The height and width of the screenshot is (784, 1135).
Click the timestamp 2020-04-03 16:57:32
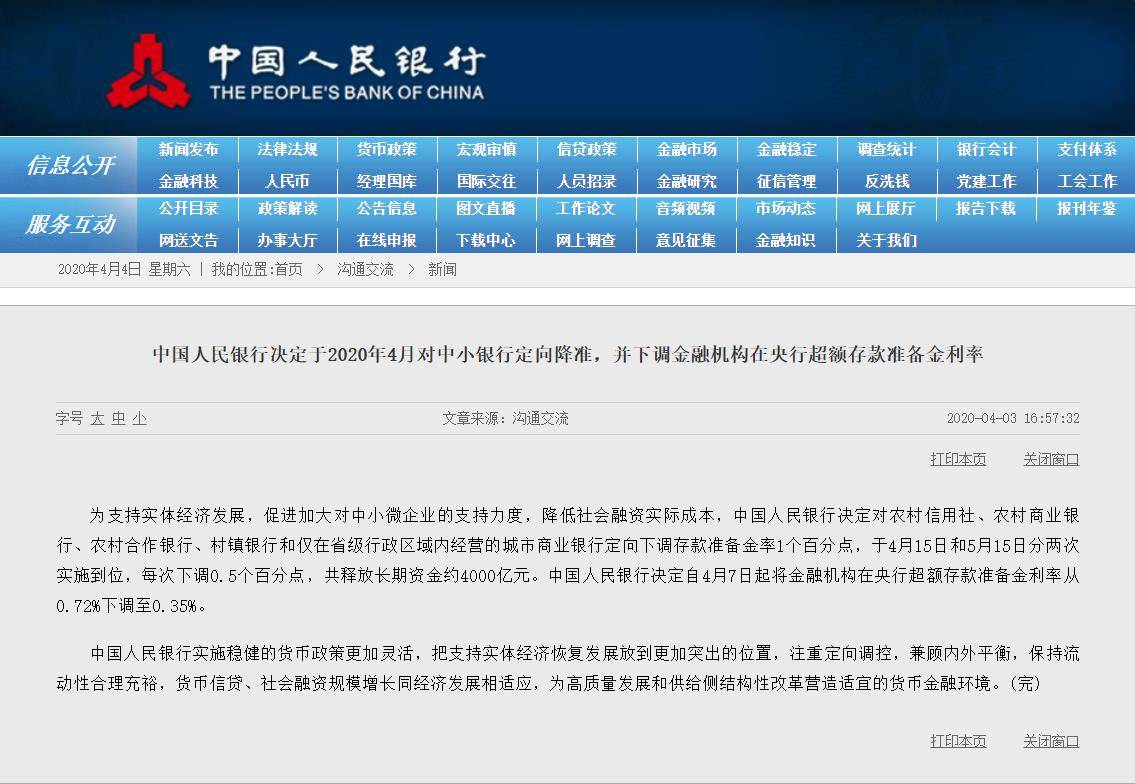1013,418
